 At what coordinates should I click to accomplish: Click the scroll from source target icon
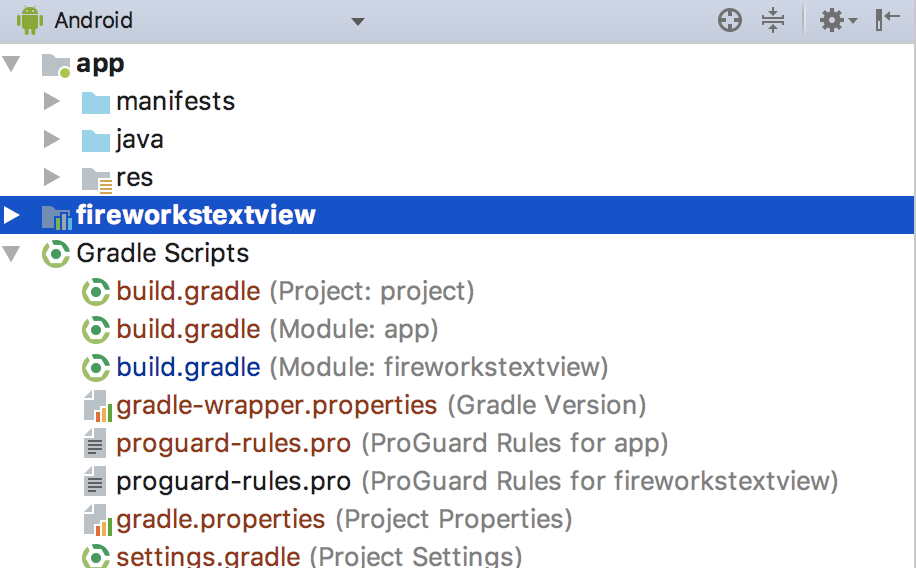[730, 20]
